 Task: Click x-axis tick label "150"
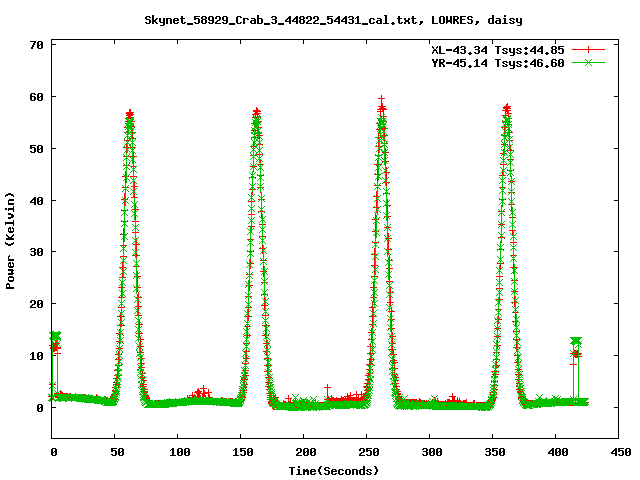(x=242, y=452)
